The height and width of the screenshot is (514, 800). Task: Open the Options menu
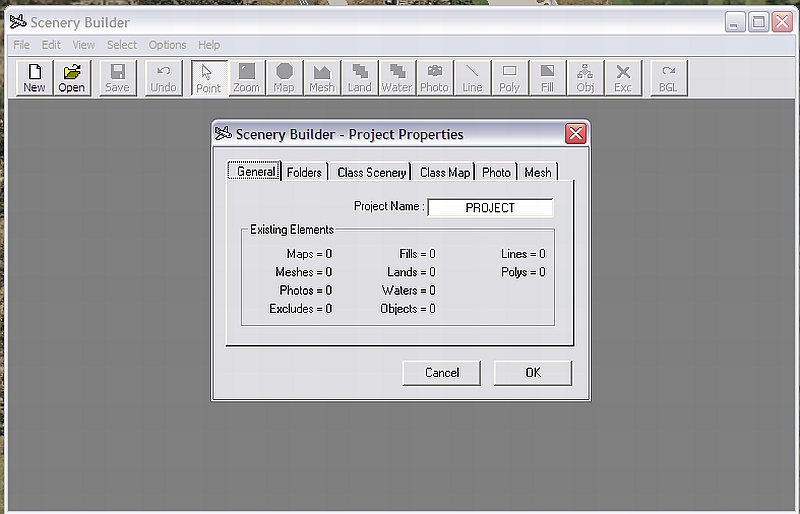click(x=167, y=45)
